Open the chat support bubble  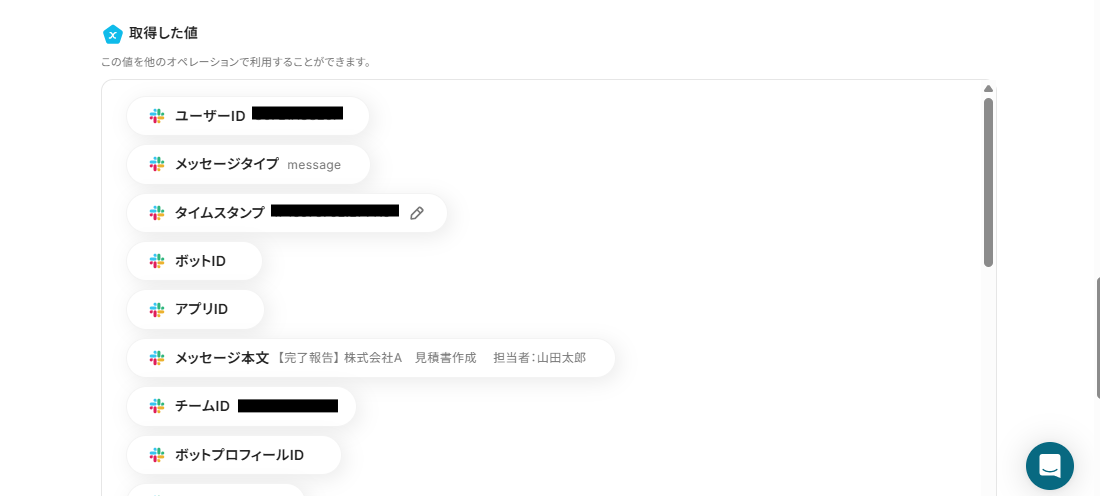[x=1049, y=466]
